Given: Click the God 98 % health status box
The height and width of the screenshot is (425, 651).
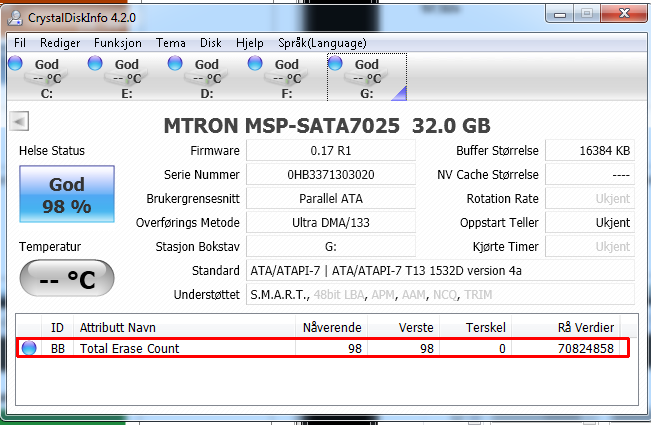Looking at the screenshot, I should 67,194.
